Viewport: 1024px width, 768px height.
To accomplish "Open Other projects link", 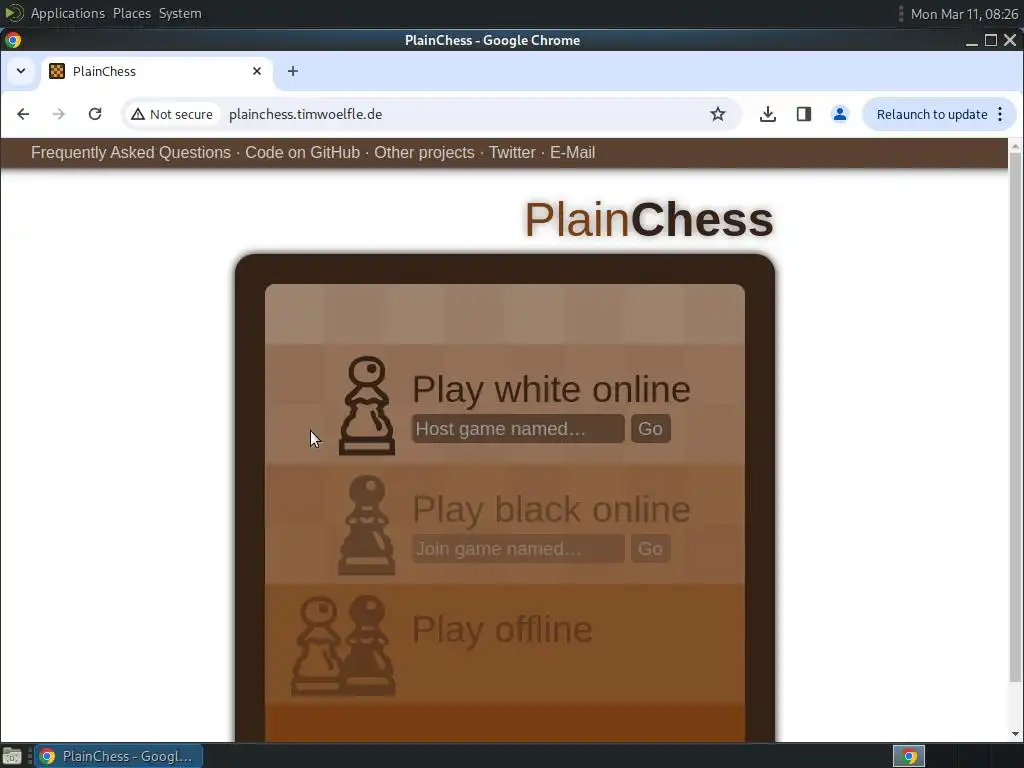I will click(x=424, y=152).
